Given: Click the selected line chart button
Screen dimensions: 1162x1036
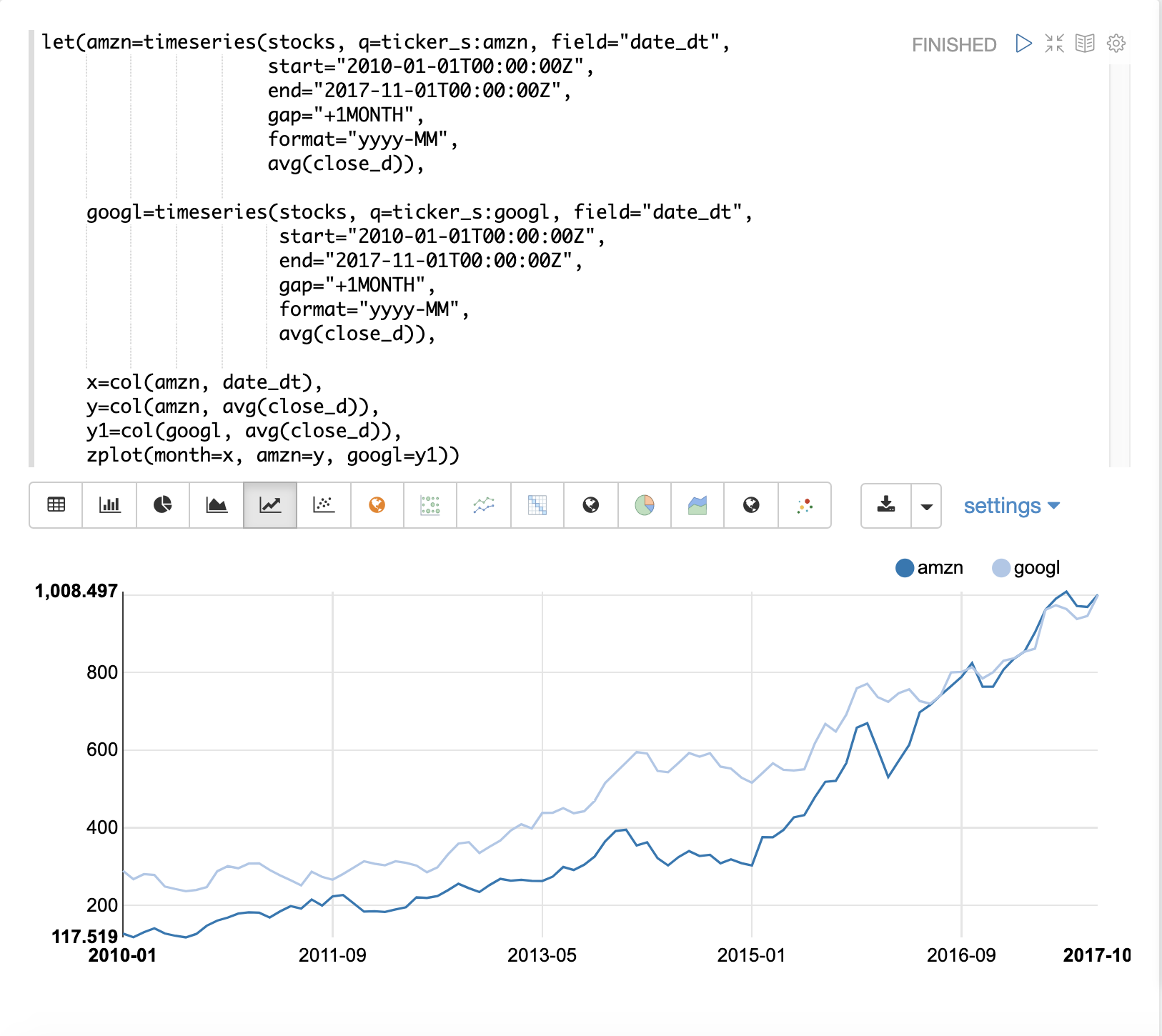Looking at the screenshot, I should [270, 505].
